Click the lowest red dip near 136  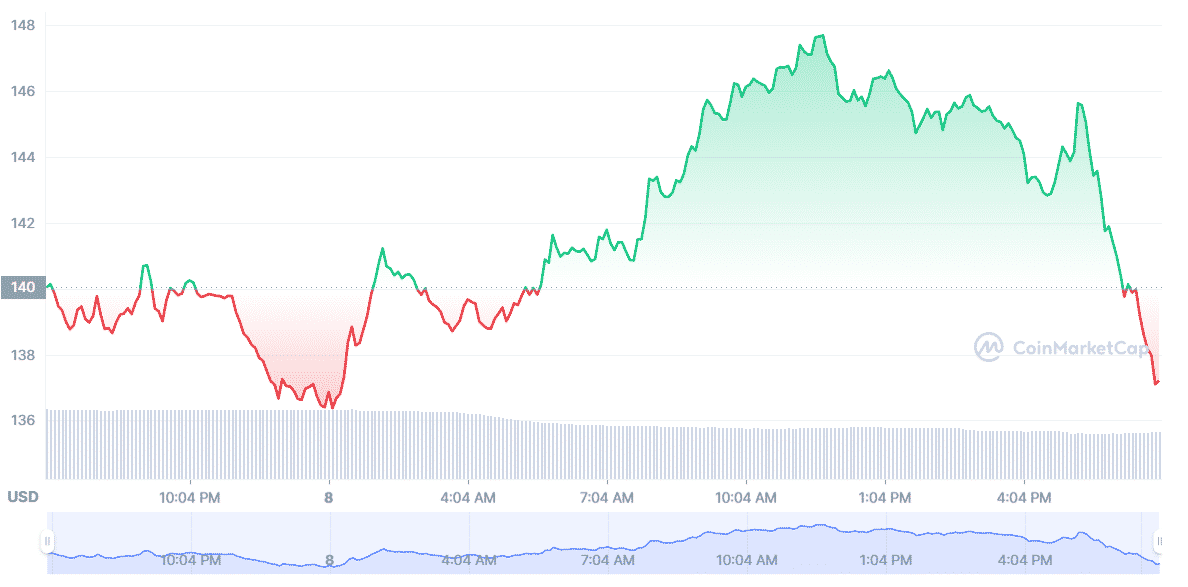click(x=331, y=407)
